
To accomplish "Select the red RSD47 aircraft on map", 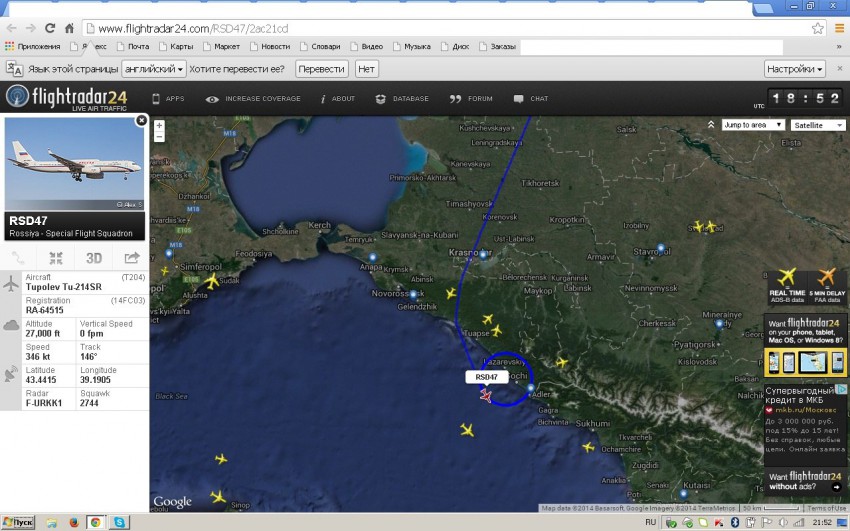I will point(486,396).
